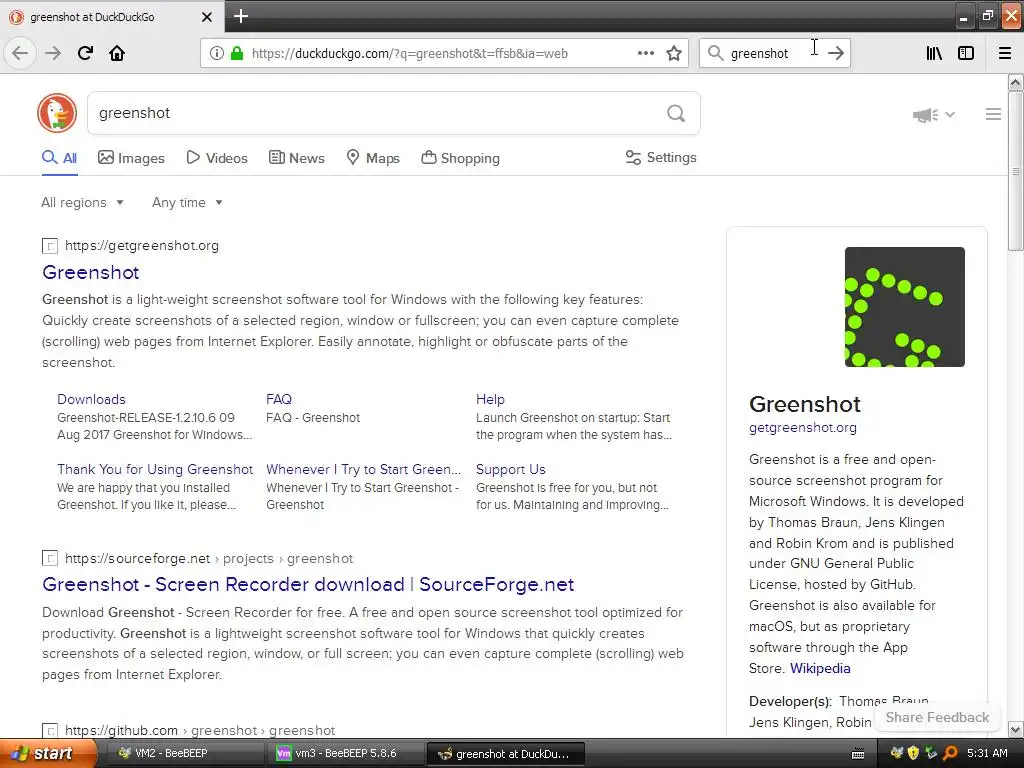Click the system tray magnifier icon
Viewport: 1024px width, 768px height.
coord(950,753)
